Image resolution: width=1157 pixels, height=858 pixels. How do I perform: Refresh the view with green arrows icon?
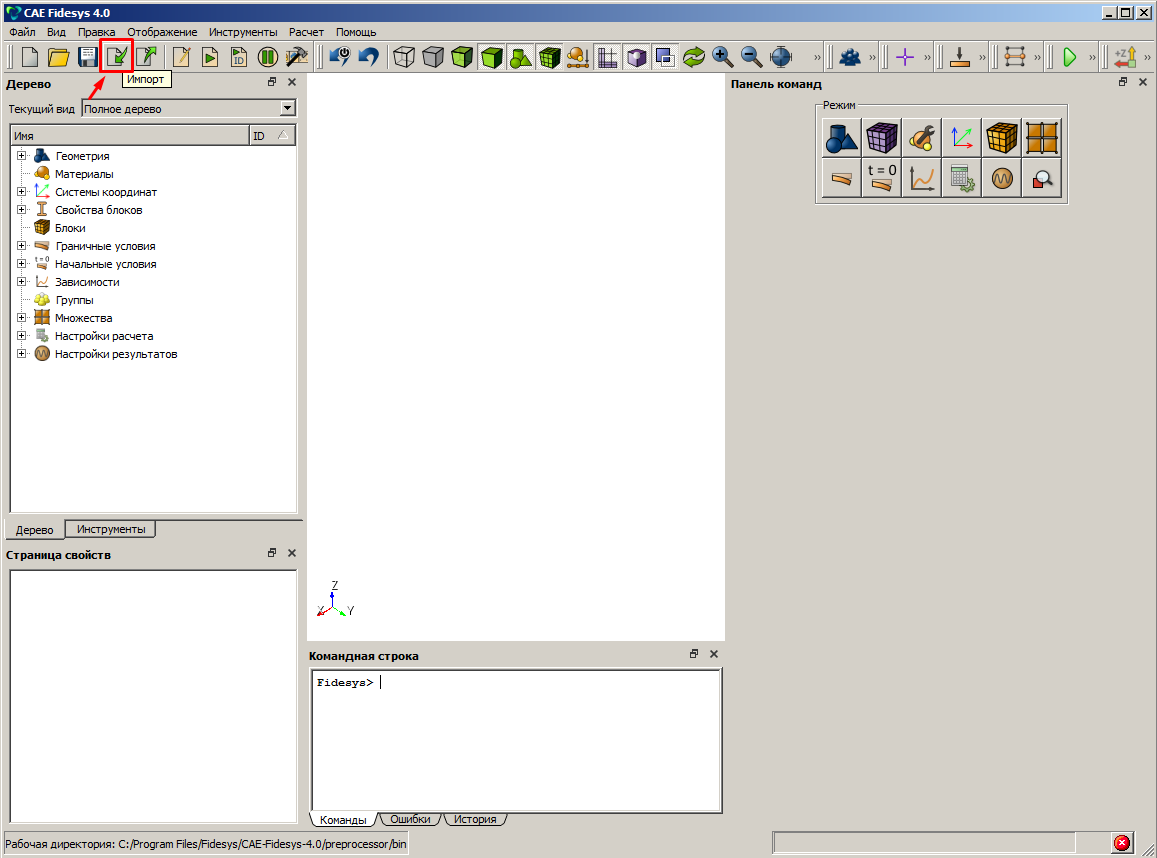(x=694, y=57)
